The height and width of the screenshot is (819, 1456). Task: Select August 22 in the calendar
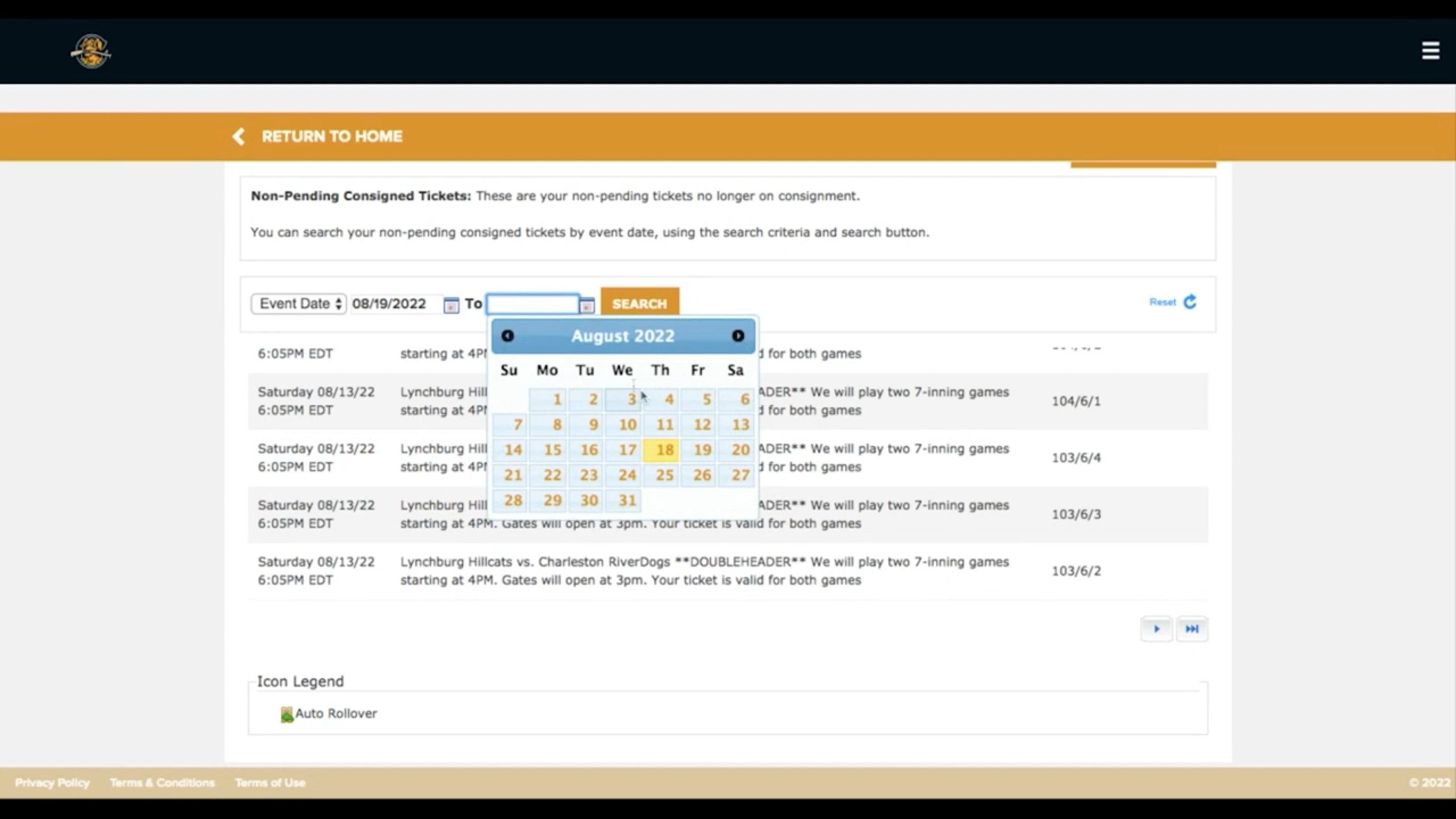coord(548,475)
